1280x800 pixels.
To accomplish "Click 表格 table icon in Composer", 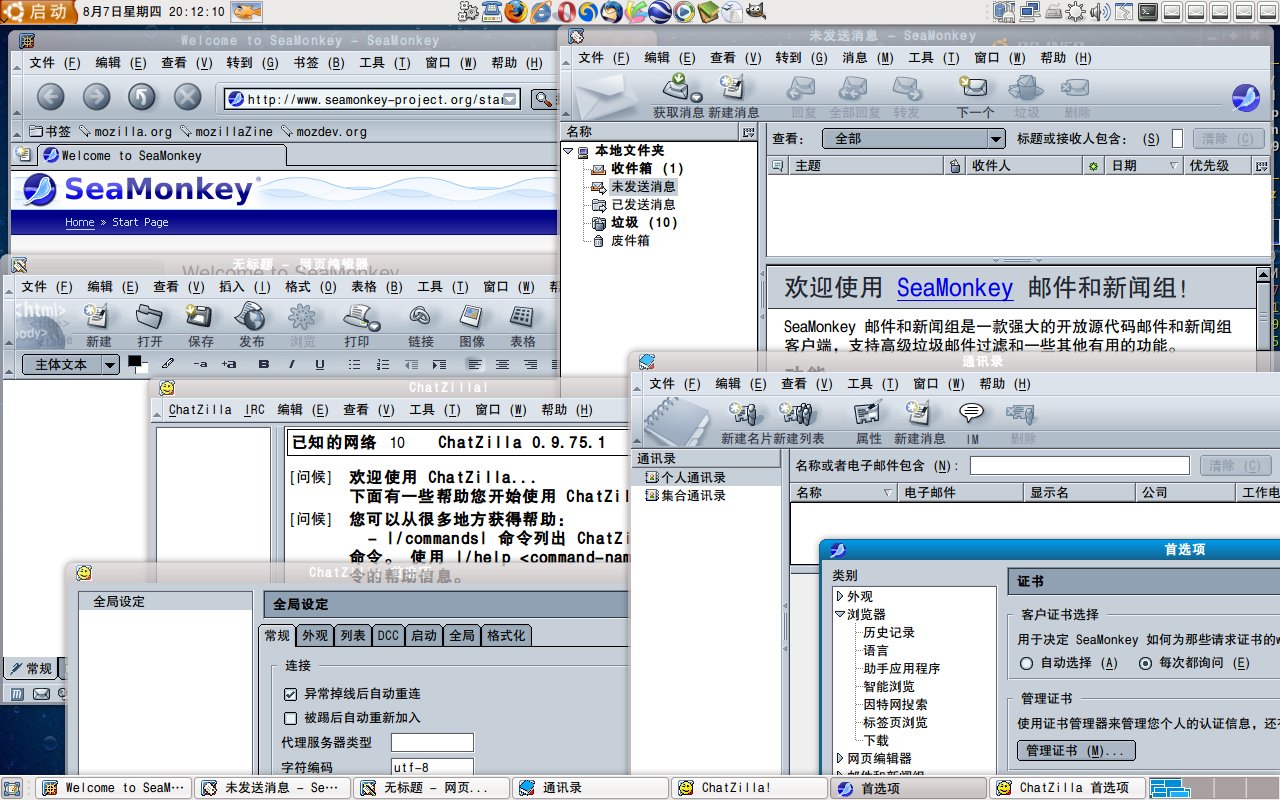I will coord(522,316).
